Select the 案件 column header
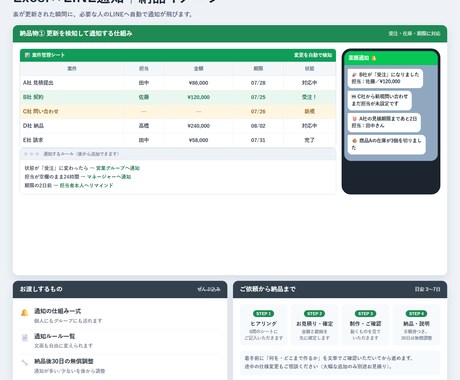The width and height of the screenshot is (460, 380). click(x=72, y=69)
